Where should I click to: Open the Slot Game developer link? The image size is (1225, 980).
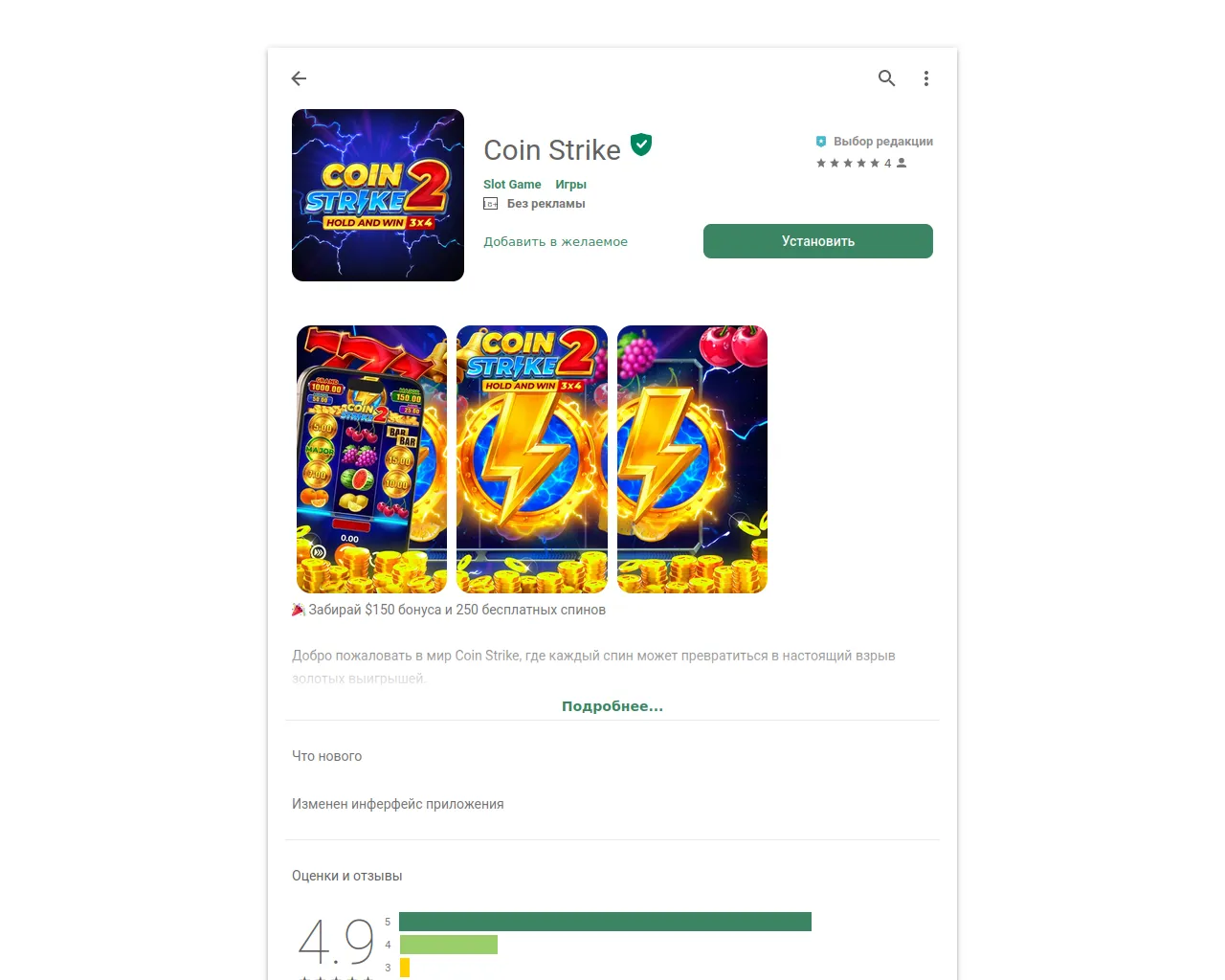click(512, 185)
